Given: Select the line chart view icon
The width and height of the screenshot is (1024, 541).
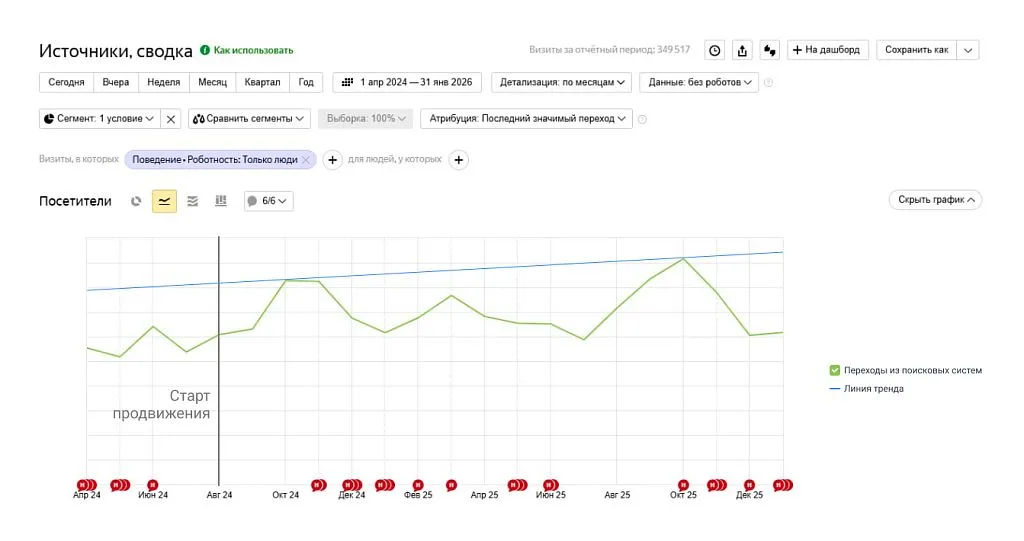Looking at the screenshot, I should (164, 201).
